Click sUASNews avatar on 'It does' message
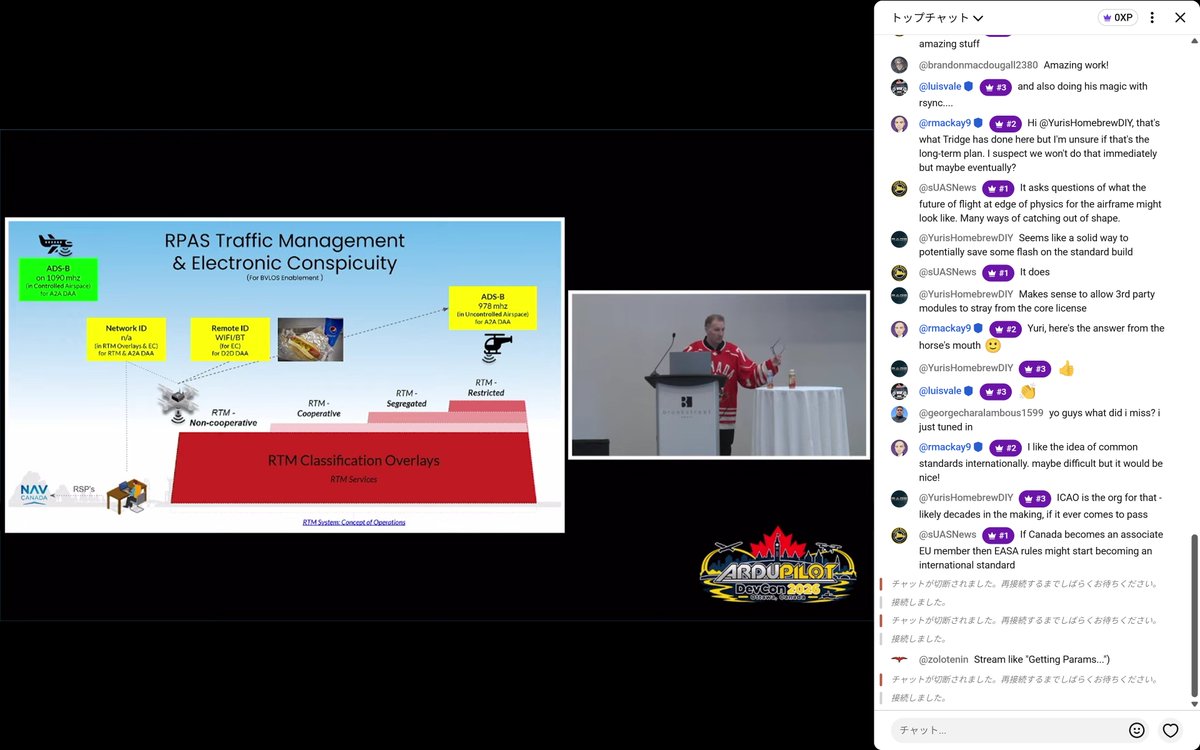1200x750 pixels. pos(899,272)
